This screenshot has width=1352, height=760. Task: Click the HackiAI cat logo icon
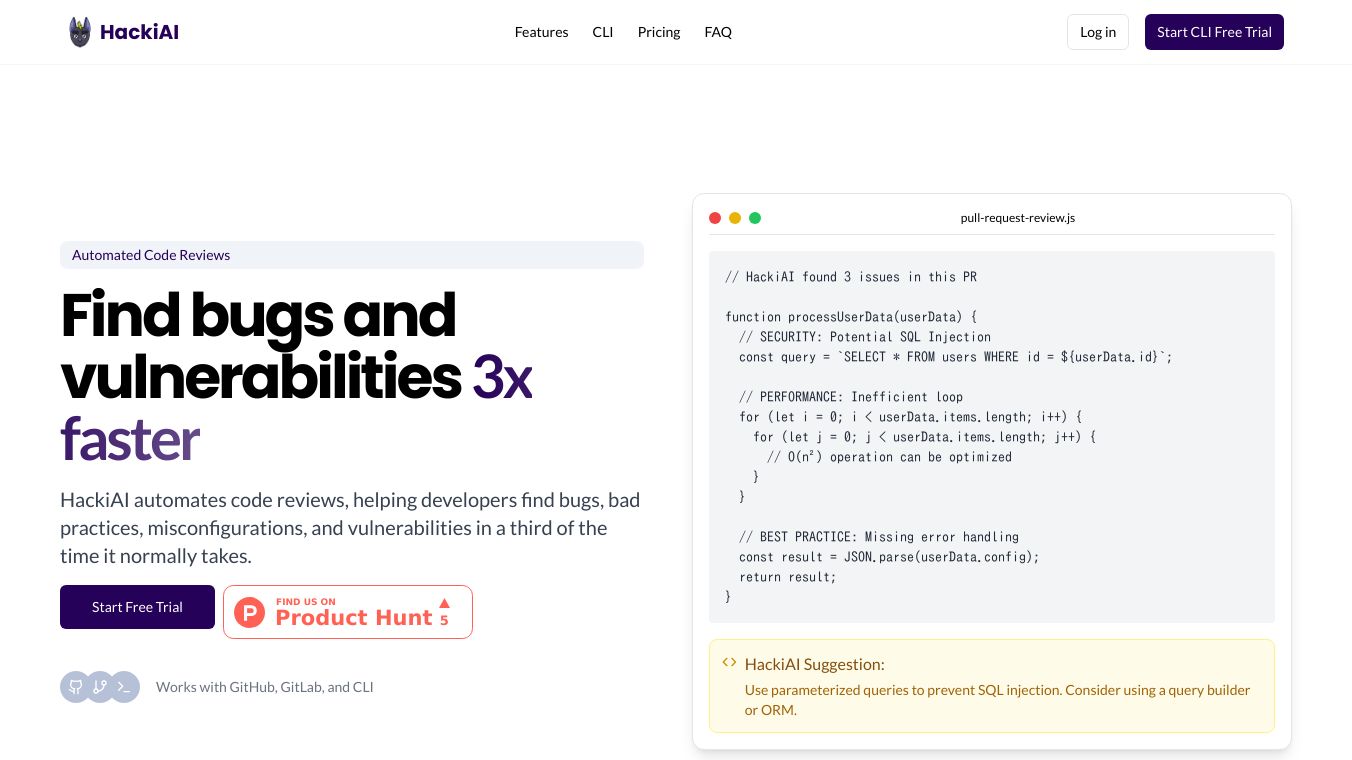[x=80, y=32]
